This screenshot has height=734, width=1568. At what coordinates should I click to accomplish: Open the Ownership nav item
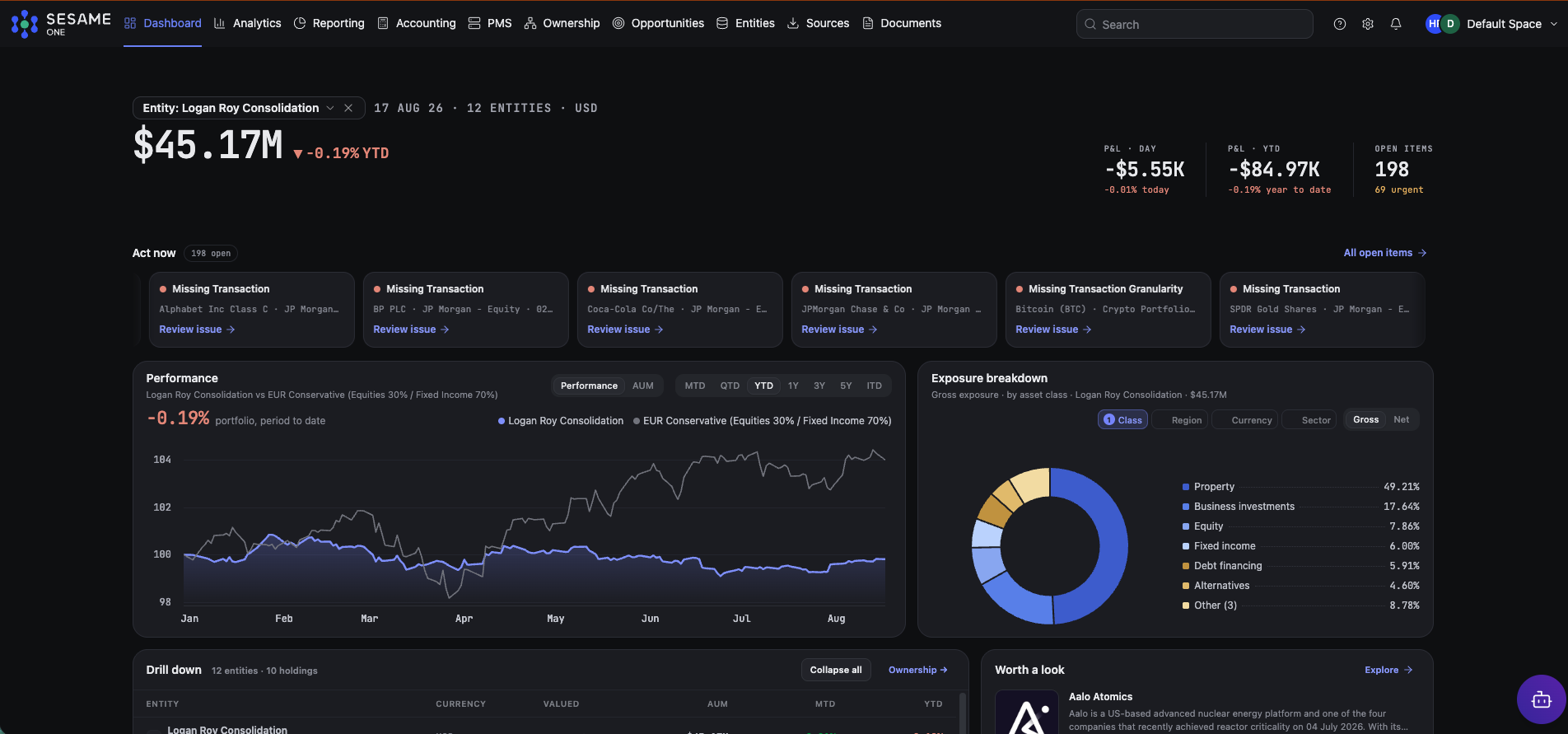point(562,23)
